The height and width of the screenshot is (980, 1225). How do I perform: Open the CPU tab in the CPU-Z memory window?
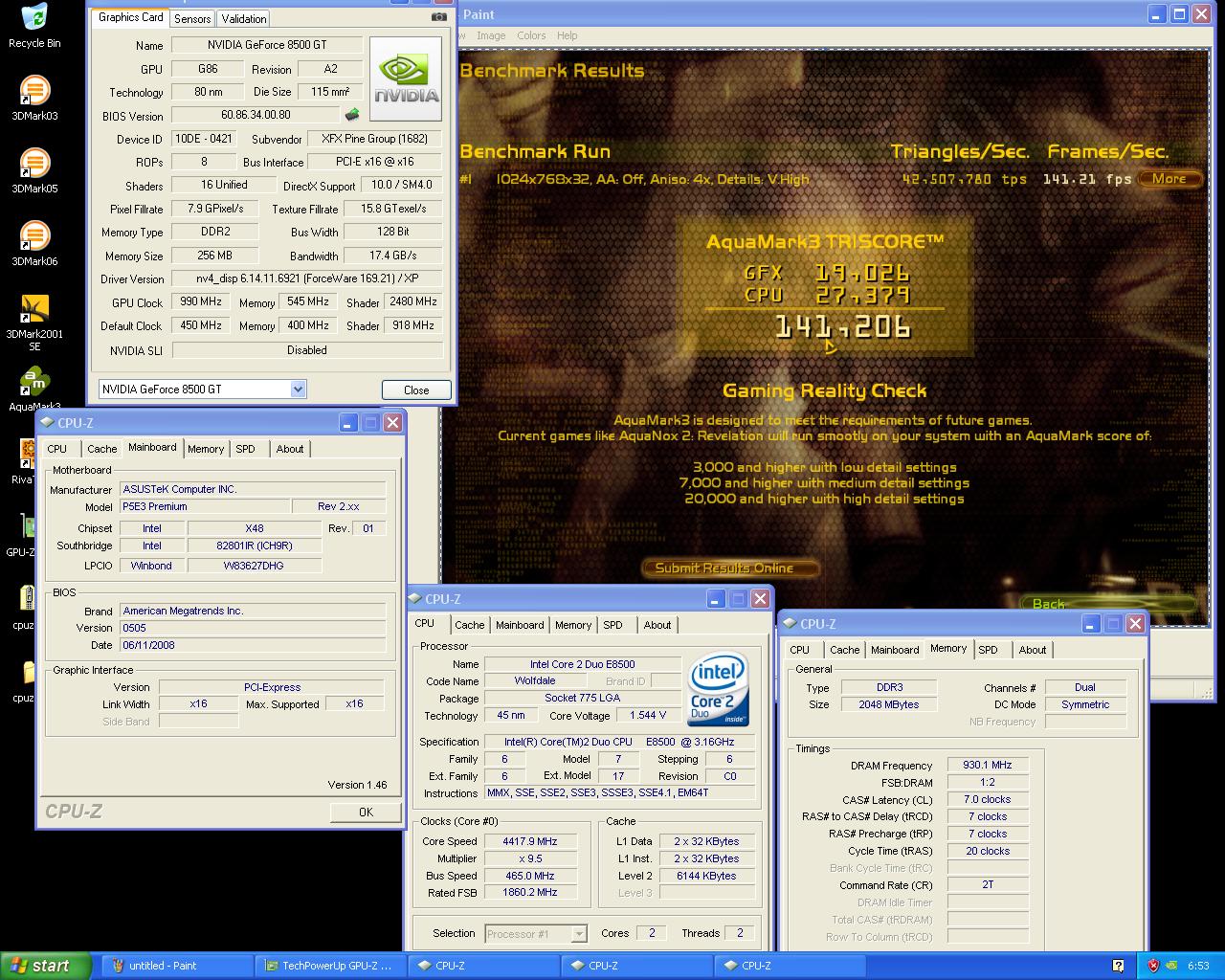[x=800, y=650]
